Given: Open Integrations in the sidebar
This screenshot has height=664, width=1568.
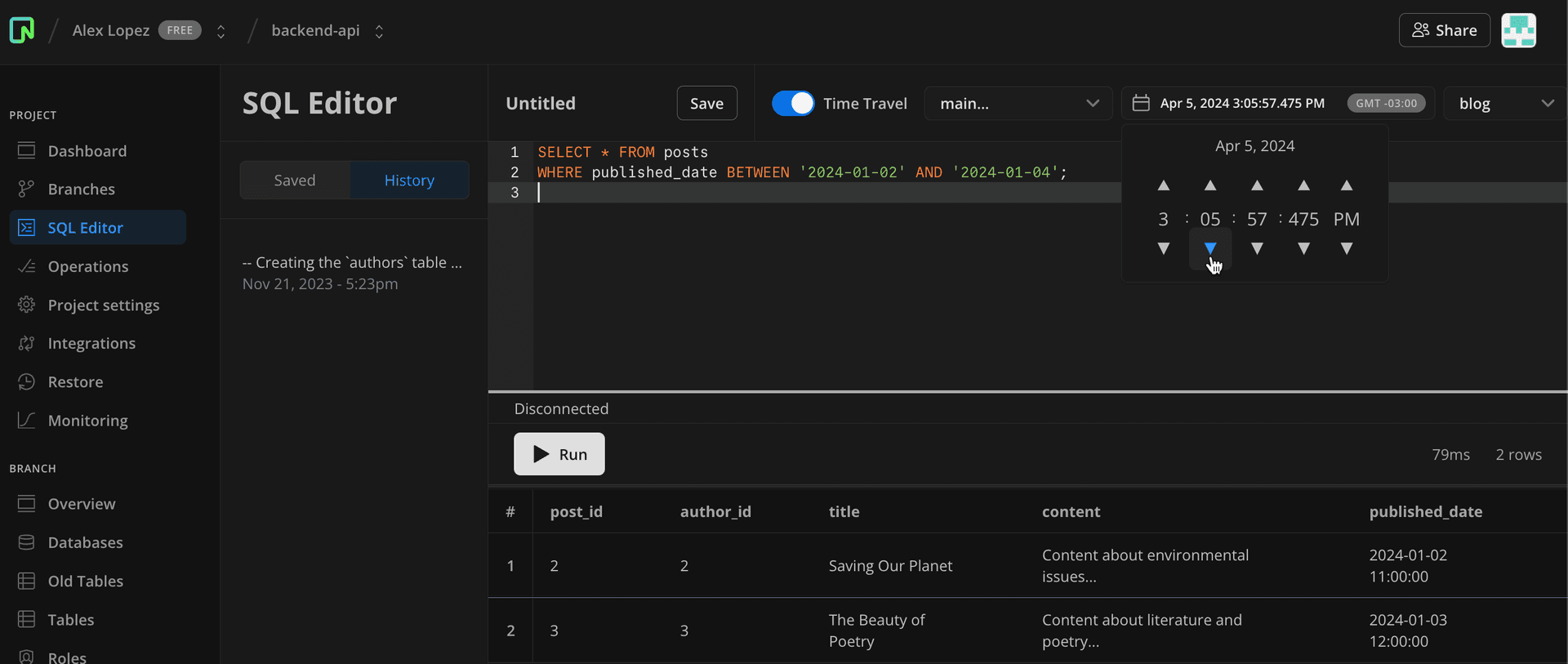Looking at the screenshot, I should point(91,344).
